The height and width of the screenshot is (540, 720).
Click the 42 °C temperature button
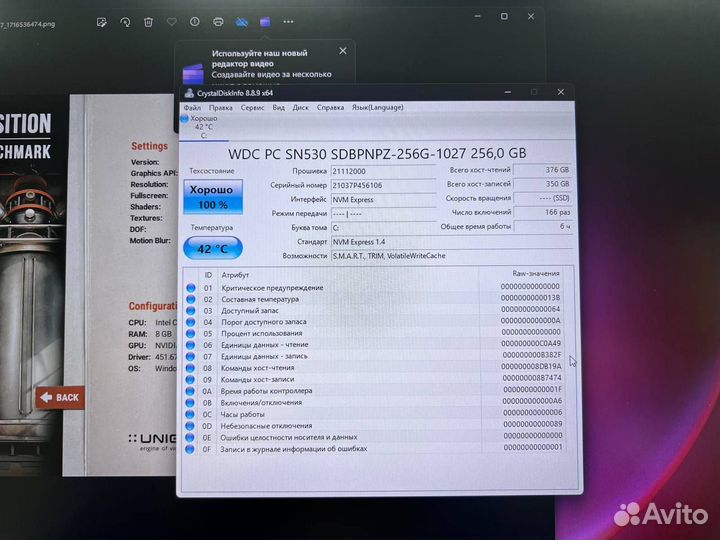[213, 248]
